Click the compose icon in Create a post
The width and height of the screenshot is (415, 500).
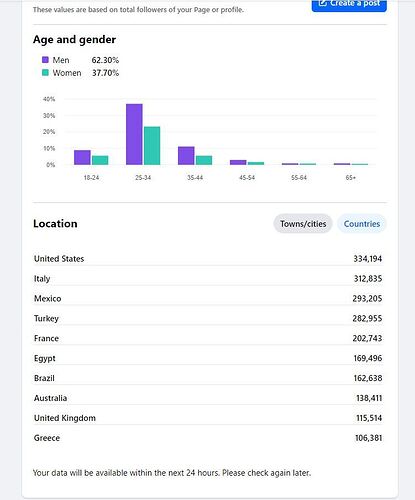pos(322,3)
